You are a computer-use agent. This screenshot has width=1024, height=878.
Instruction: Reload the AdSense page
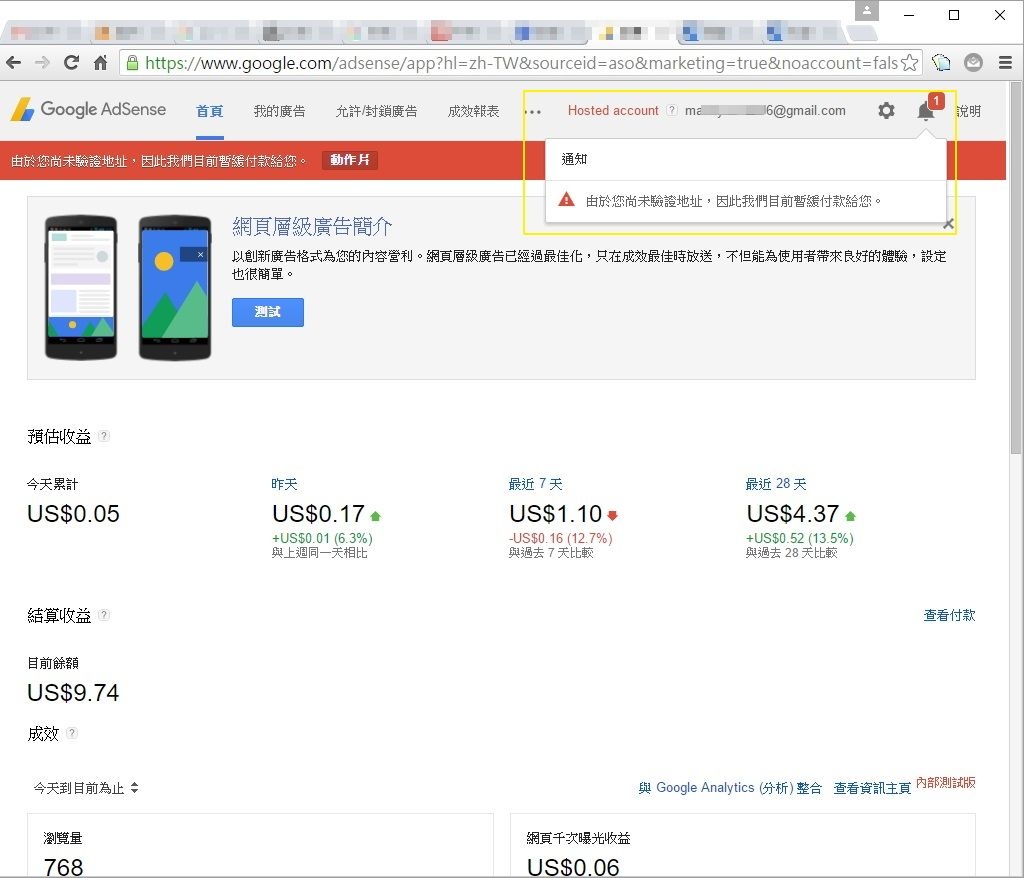(71, 63)
